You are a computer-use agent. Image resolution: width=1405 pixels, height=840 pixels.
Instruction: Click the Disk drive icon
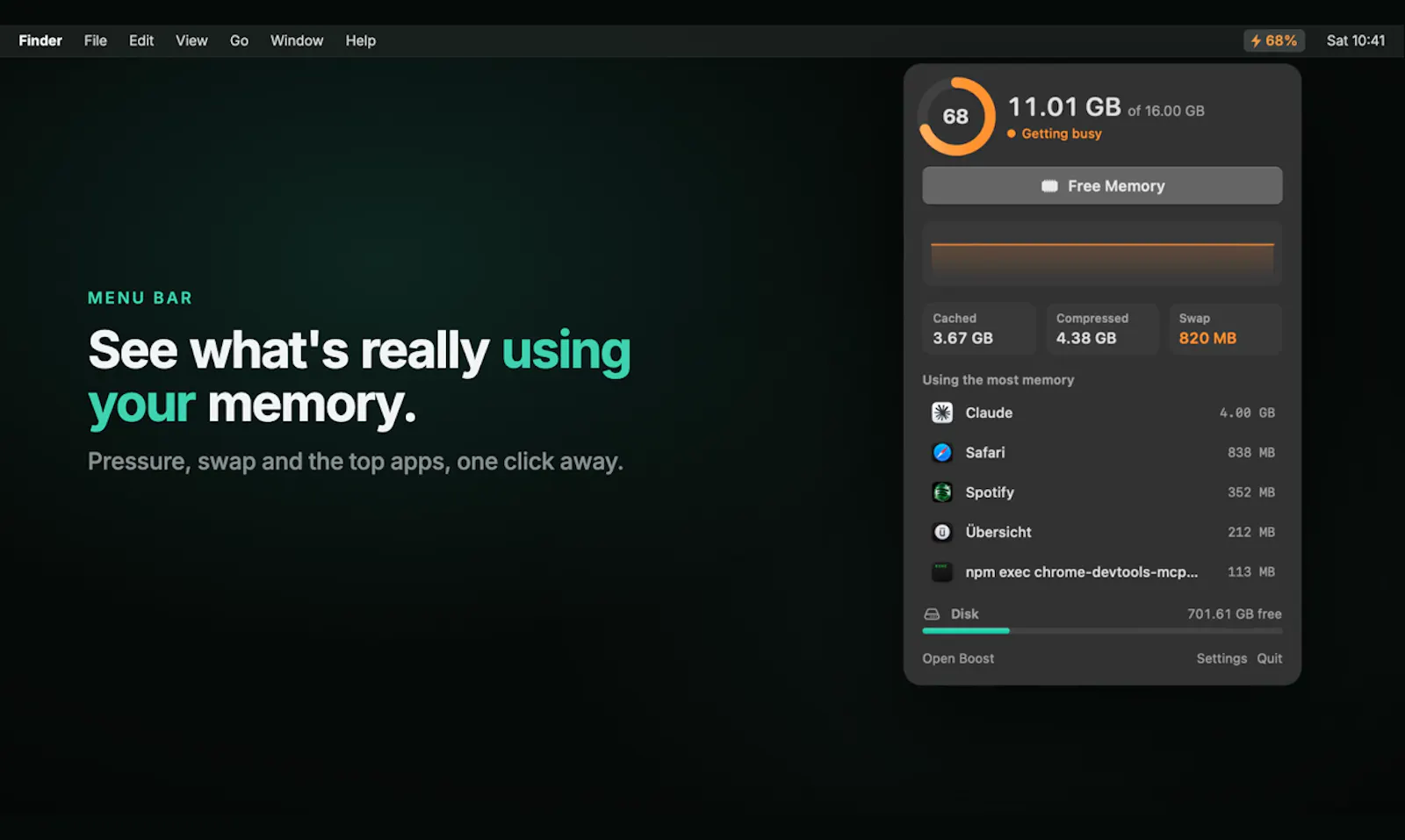[932, 614]
